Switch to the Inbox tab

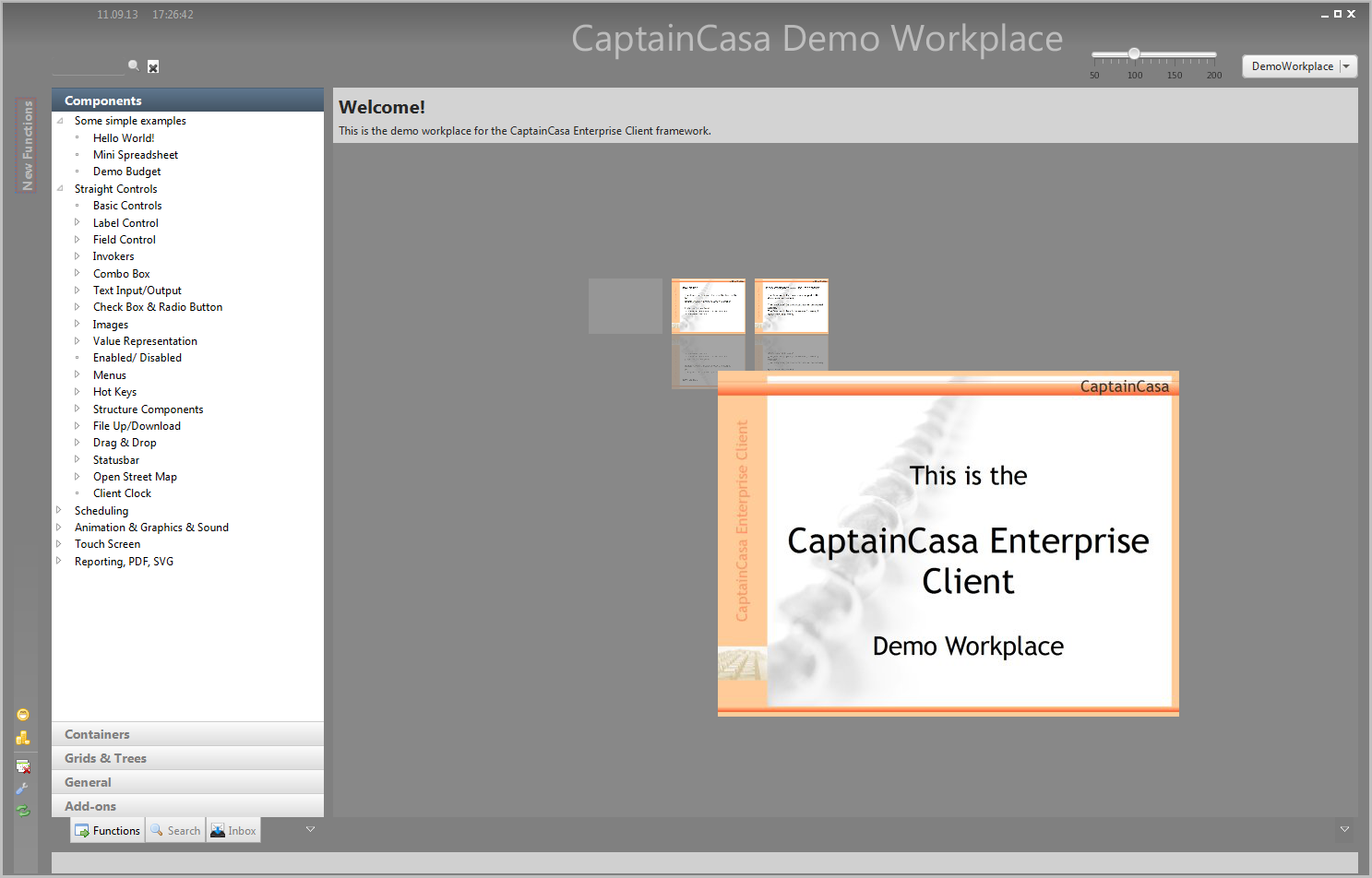pyautogui.click(x=233, y=830)
